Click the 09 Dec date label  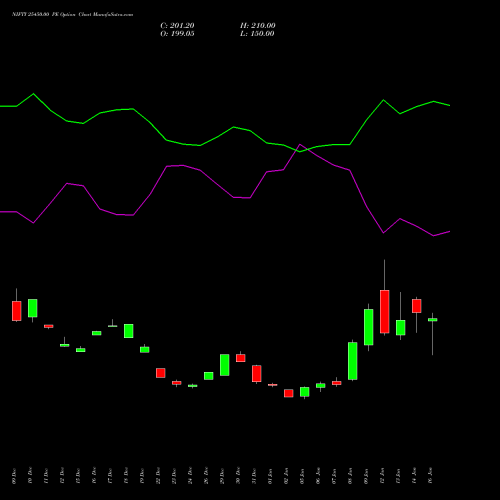(14, 476)
